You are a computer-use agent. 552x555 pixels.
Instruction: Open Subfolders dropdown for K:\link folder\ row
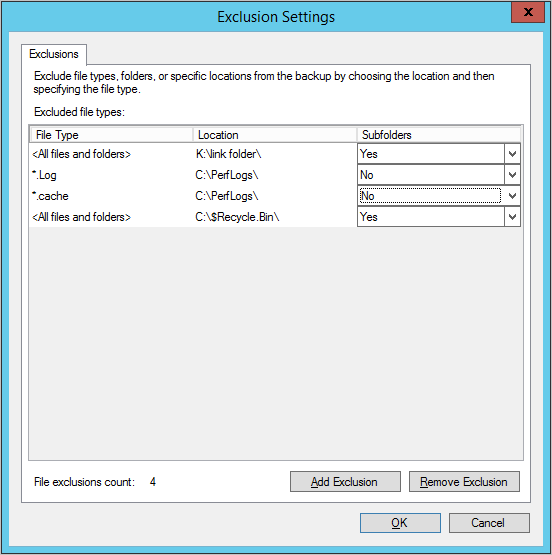[512, 154]
